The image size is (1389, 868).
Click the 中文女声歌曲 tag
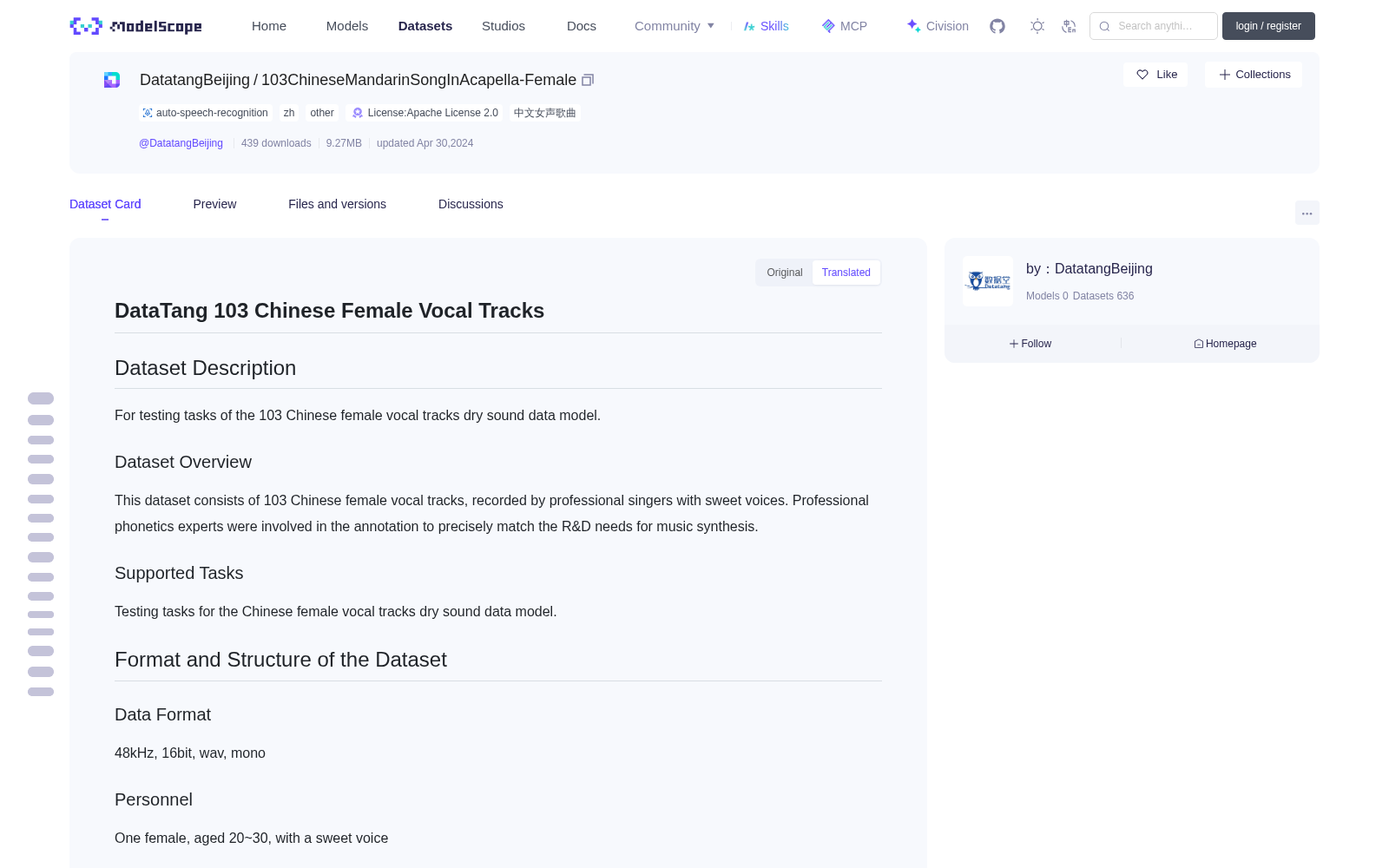(x=544, y=113)
